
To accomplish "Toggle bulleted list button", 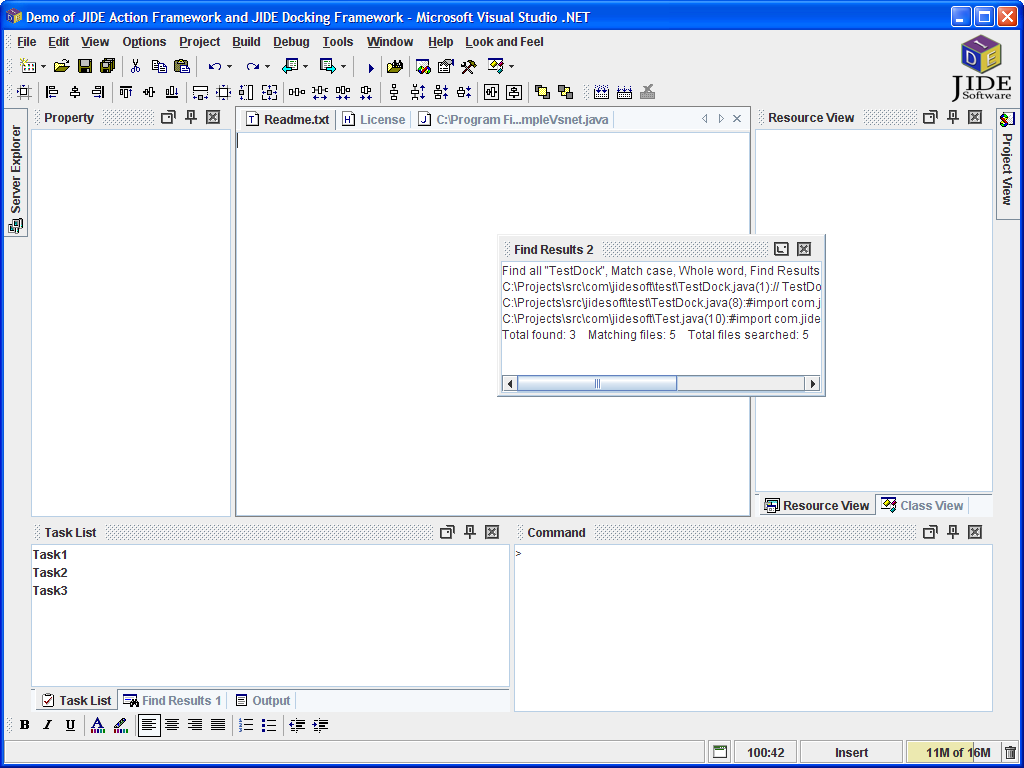I will (269, 725).
